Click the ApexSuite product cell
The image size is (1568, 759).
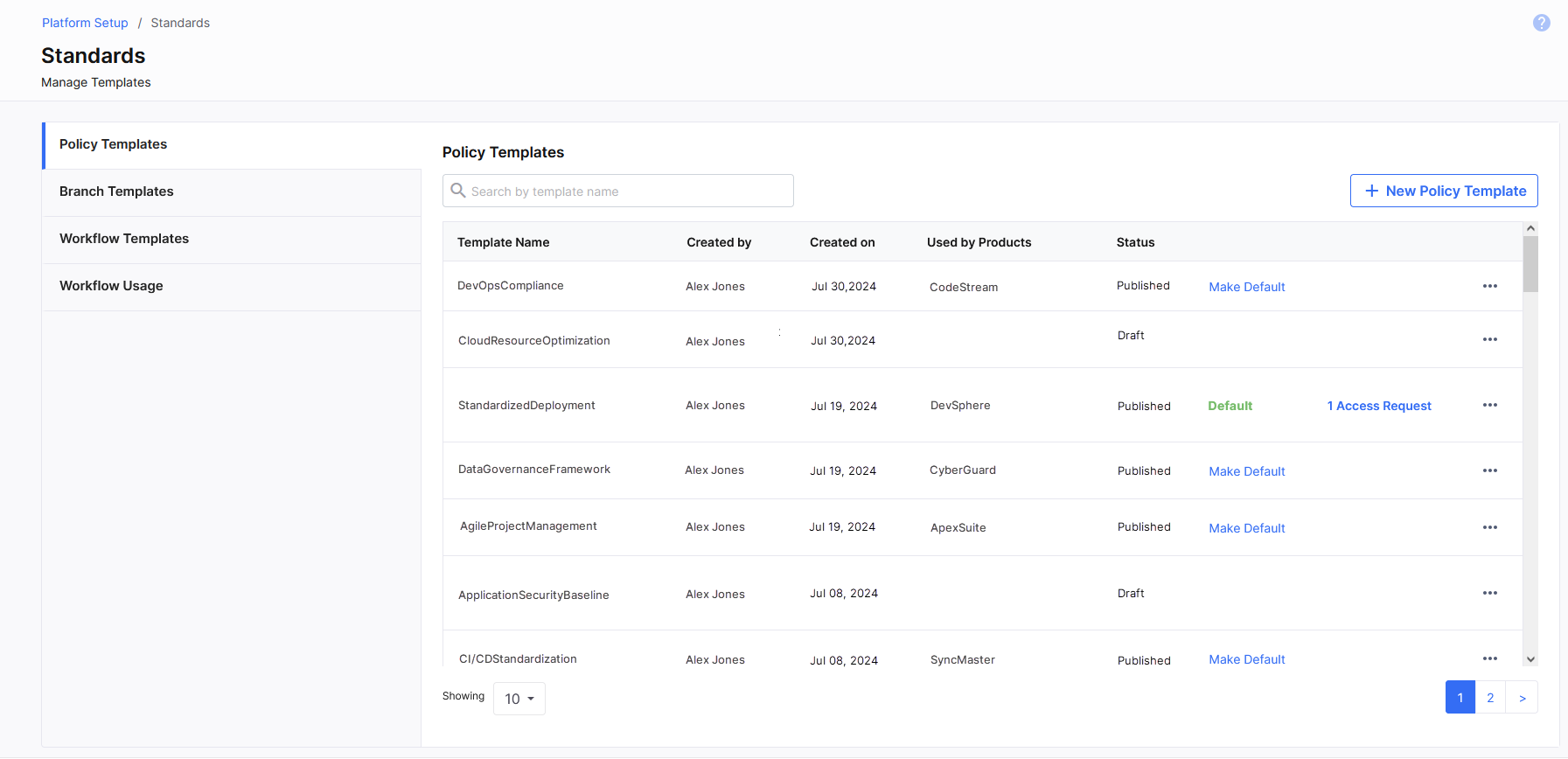958,528
